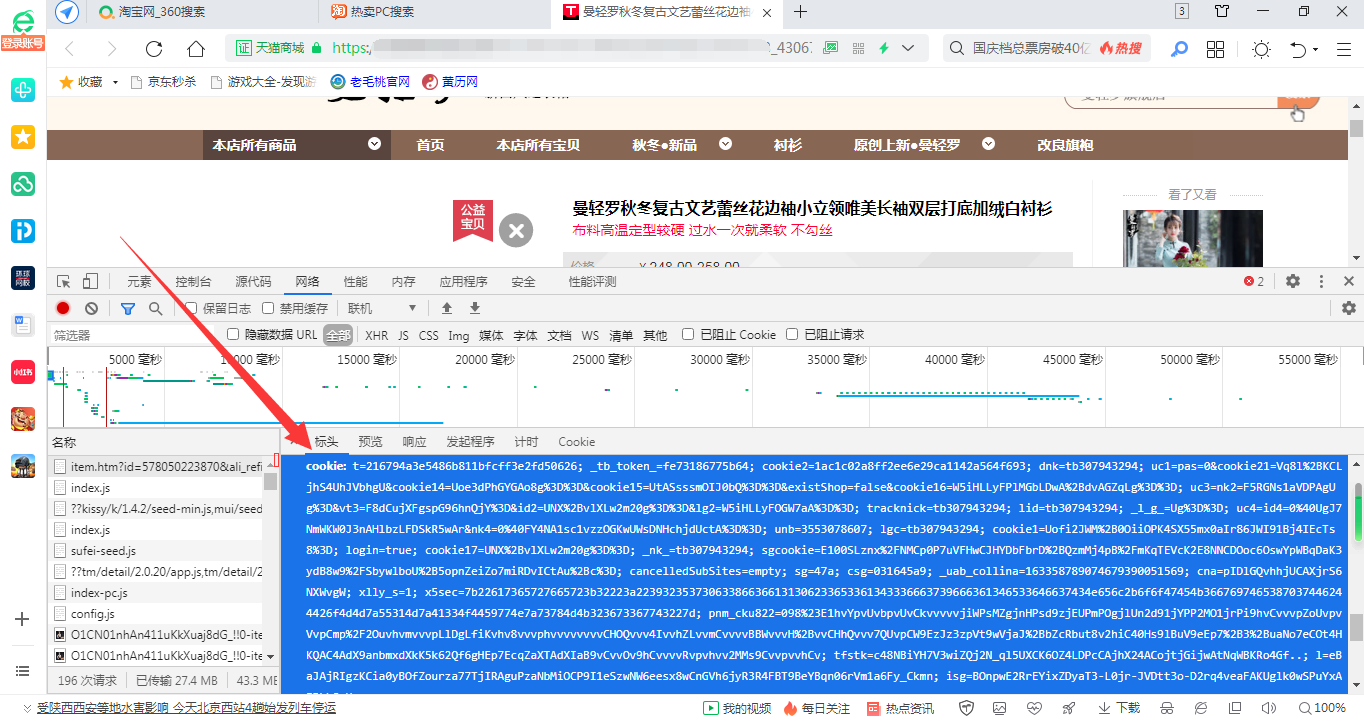Click the yellow star favorites sidebar icon
Screen dimensions: 1364x721
(x=23, y=137)
